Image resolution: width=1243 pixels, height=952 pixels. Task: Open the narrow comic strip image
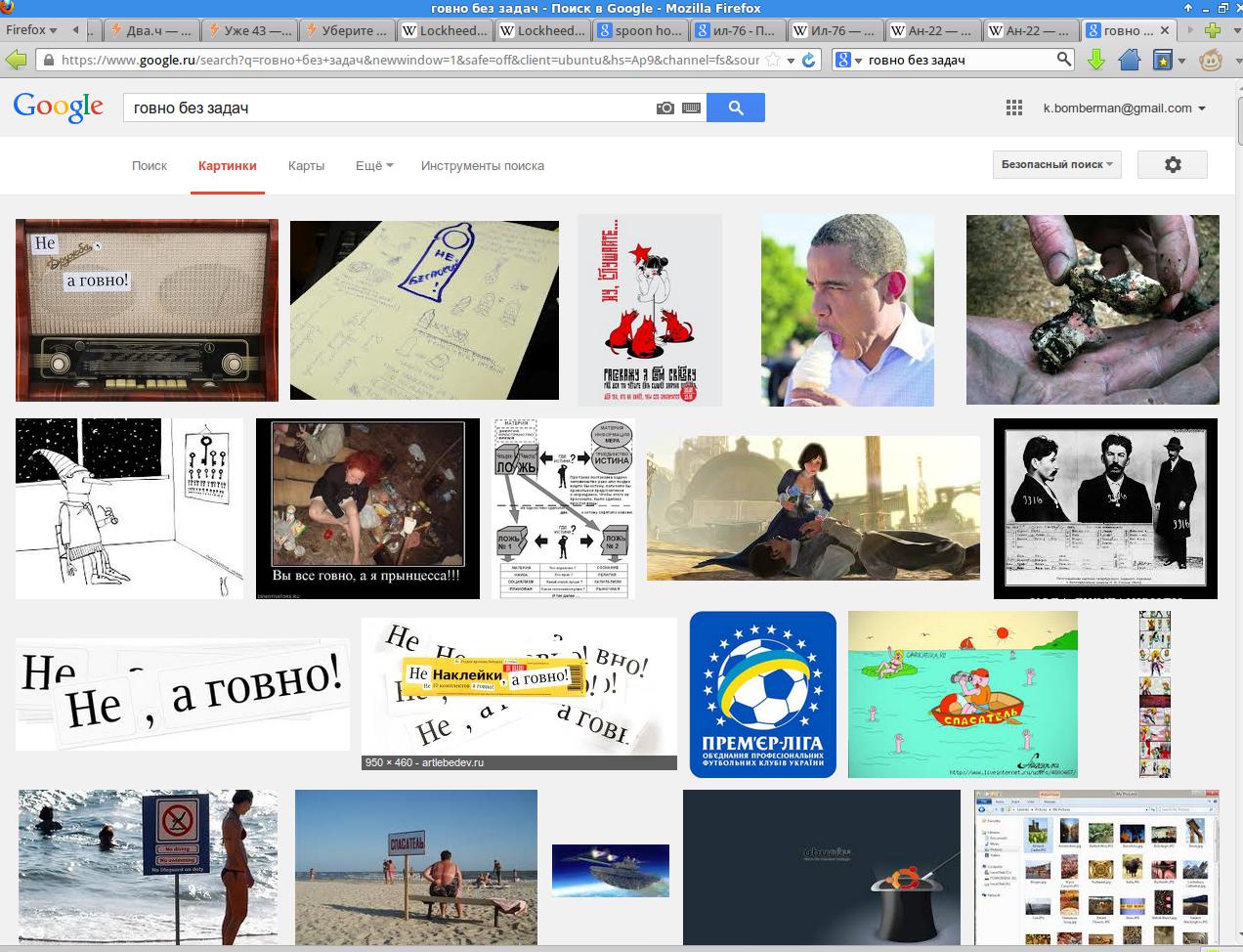click(x=1154, y=694)
